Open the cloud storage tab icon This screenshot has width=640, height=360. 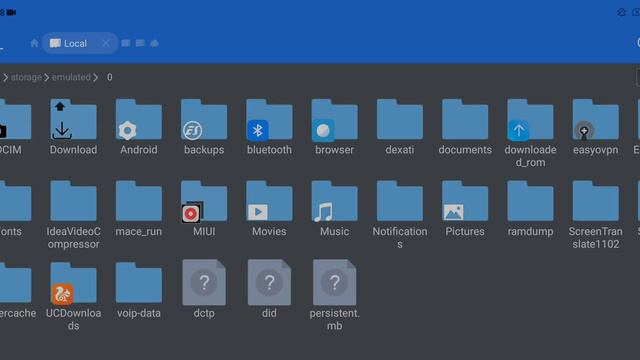coord(154,43)
